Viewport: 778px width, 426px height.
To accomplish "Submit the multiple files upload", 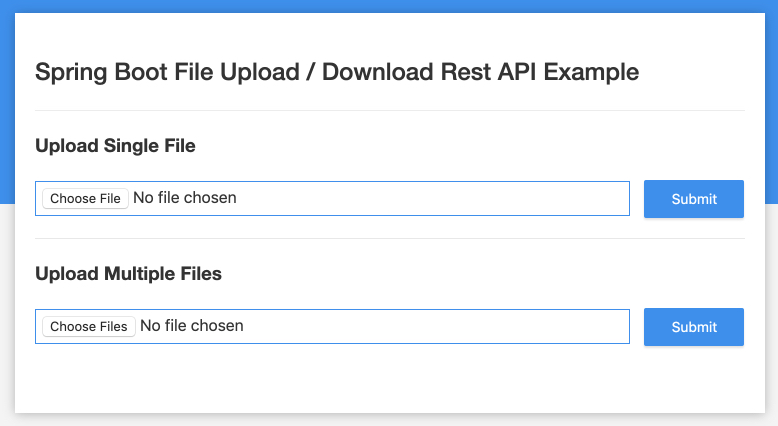I will [694, 327].
